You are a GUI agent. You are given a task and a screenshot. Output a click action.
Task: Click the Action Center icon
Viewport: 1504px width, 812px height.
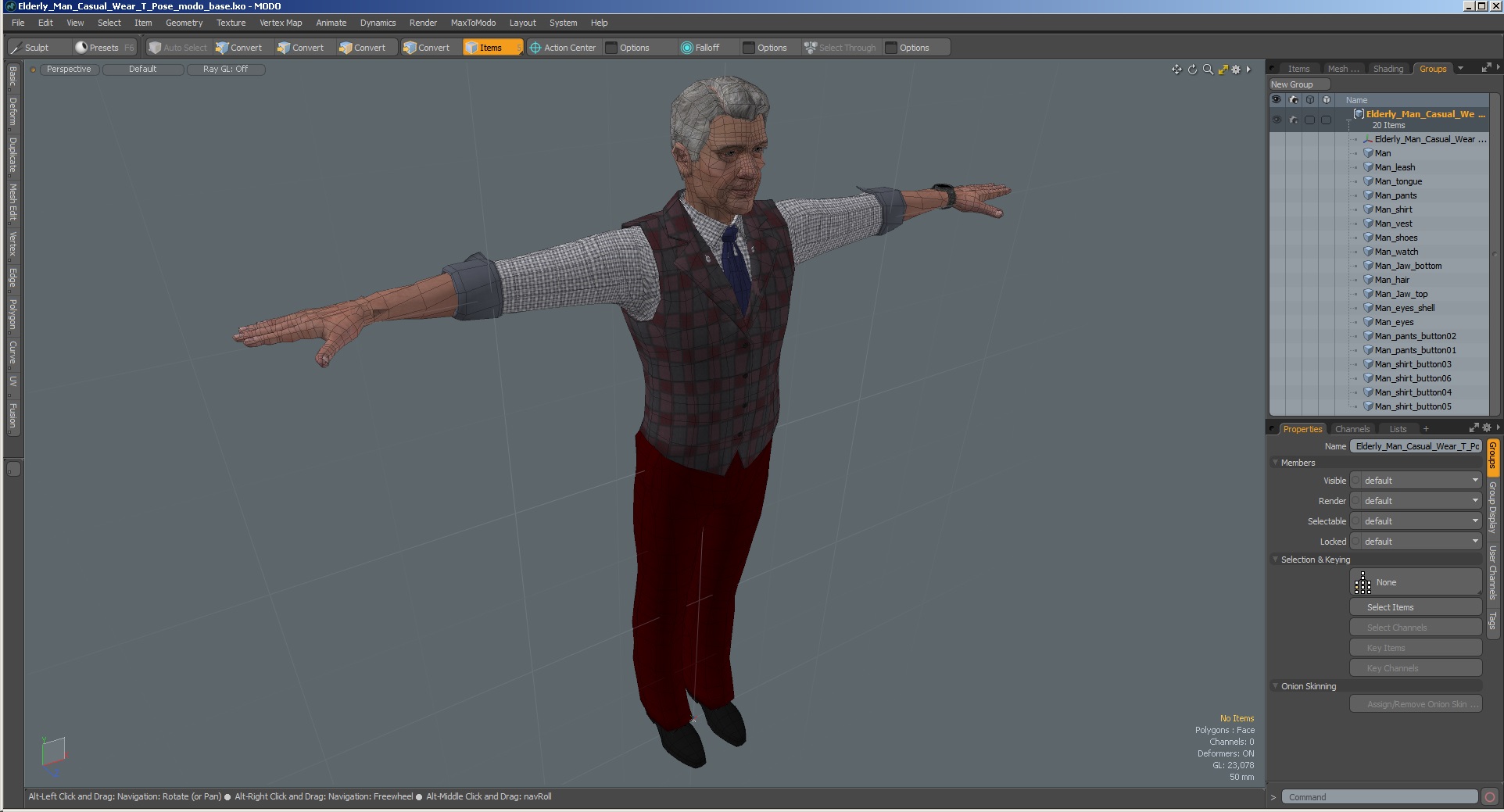[535, 48]
